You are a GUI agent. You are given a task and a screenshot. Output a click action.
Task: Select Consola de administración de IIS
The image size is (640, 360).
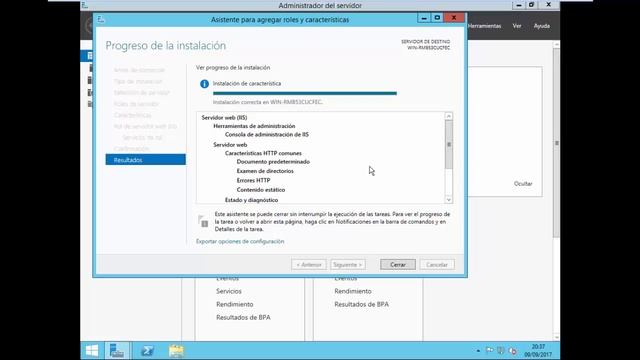click(x=267, y=134)
